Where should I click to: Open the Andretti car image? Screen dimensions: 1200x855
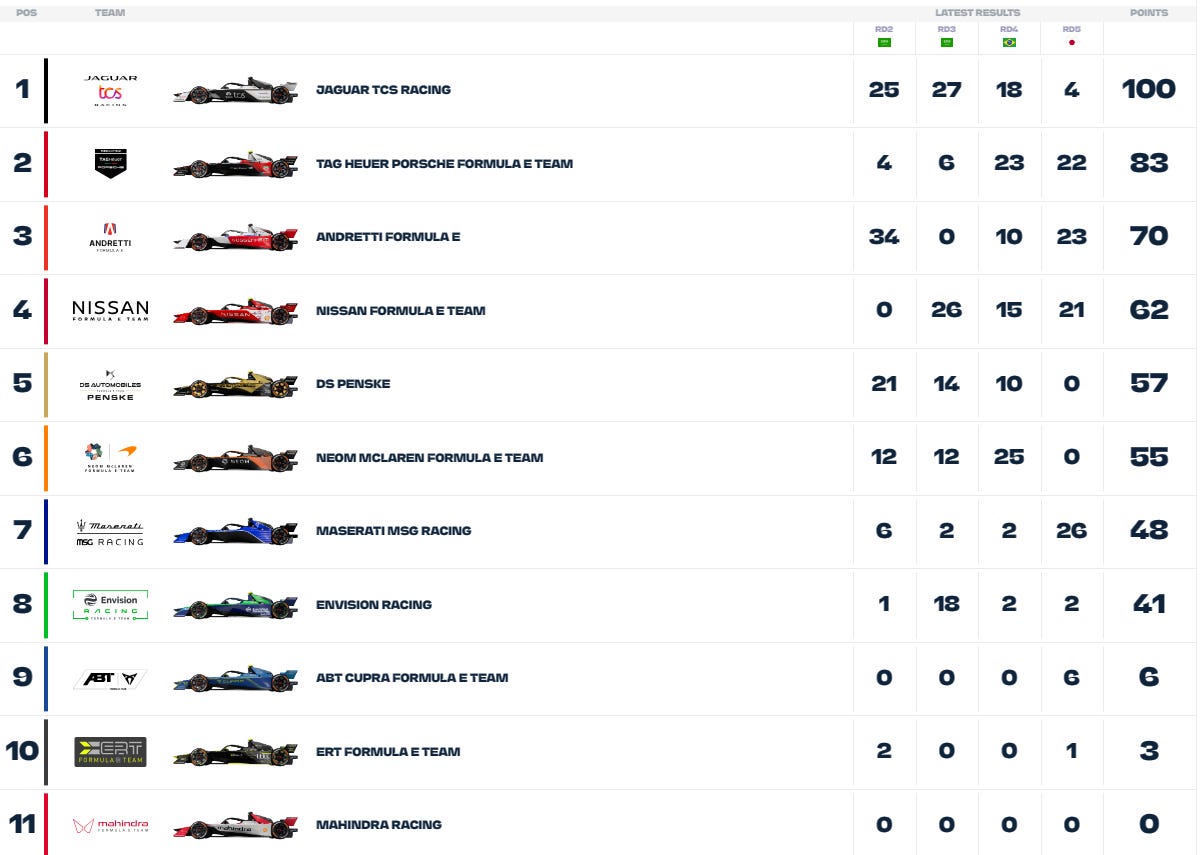click(x=235, y=237)
